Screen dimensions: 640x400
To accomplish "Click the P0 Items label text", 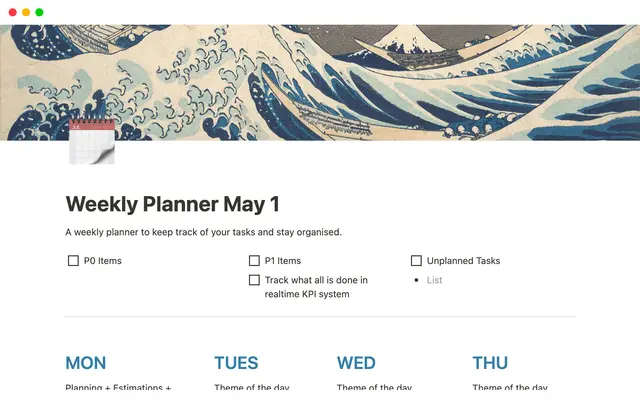I will tap(103, 261).
